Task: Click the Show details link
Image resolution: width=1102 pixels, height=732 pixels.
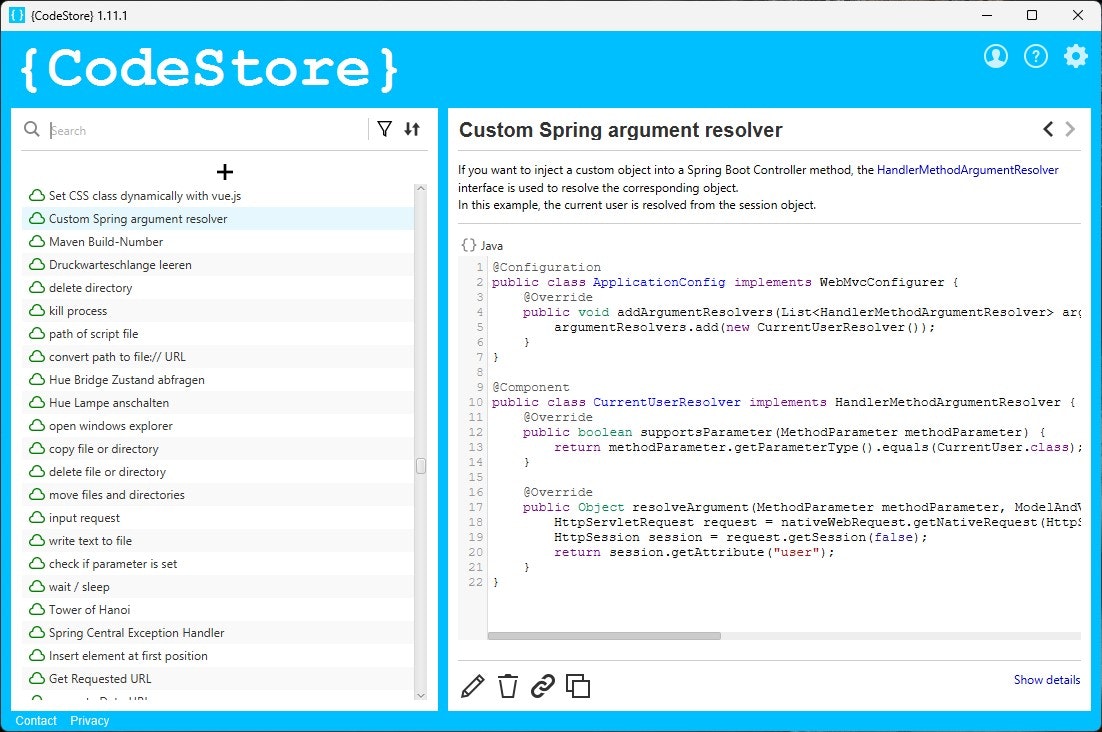Action: (1046, 679)
